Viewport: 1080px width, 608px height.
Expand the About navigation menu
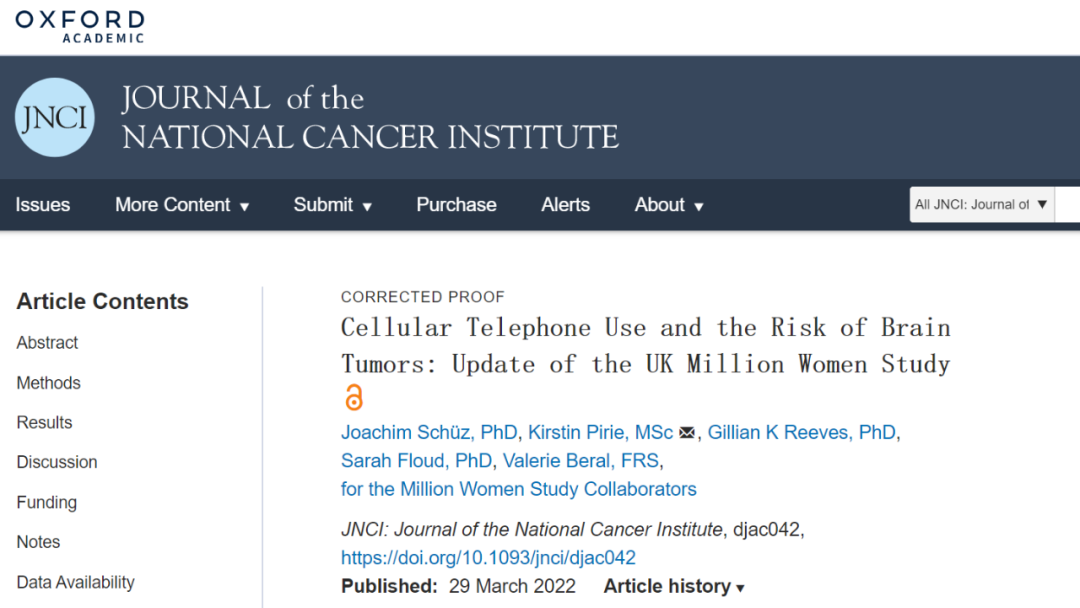669,205
